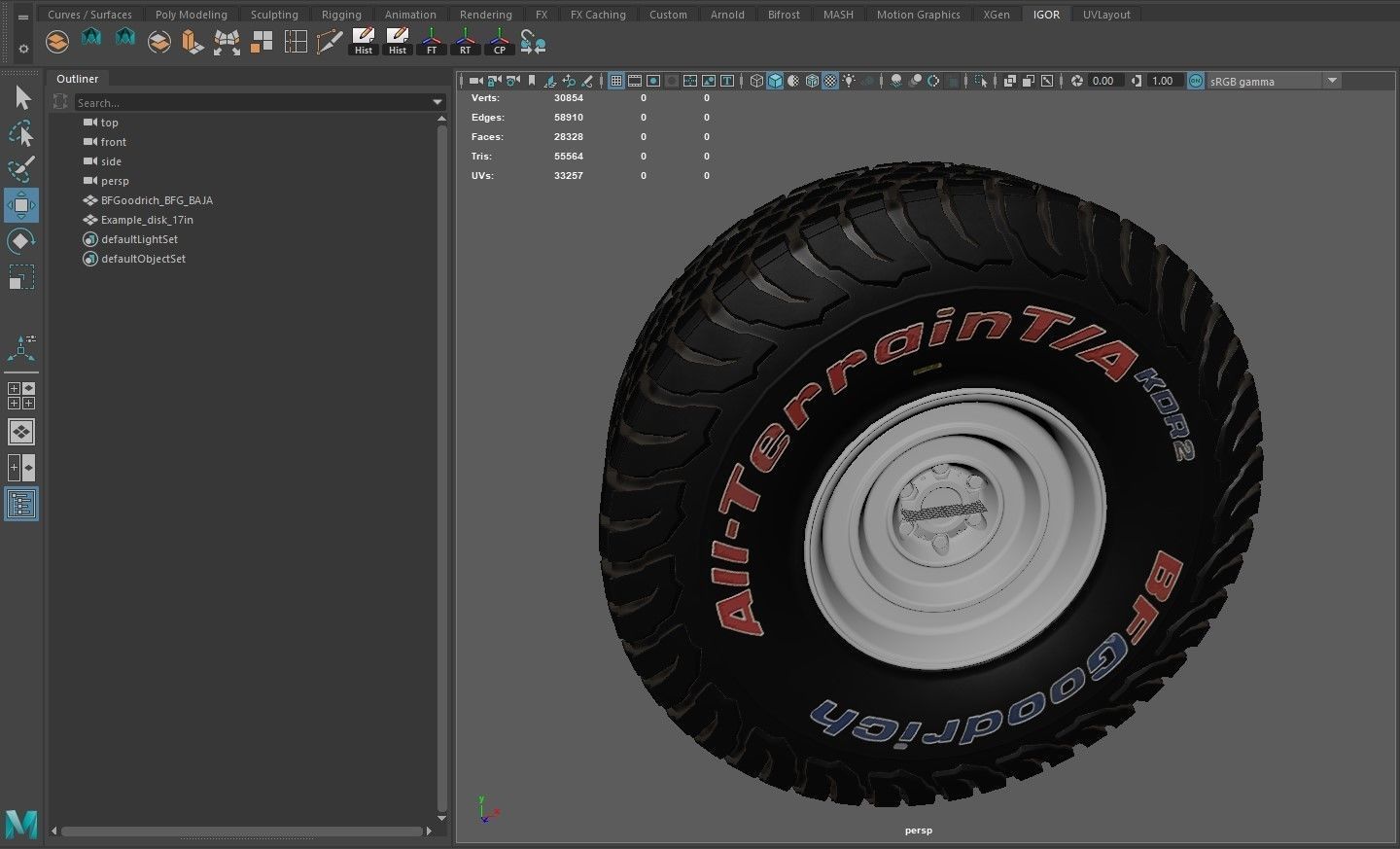
Task: Click the RT reset transforms shelf icon
Action: point(466,42)
